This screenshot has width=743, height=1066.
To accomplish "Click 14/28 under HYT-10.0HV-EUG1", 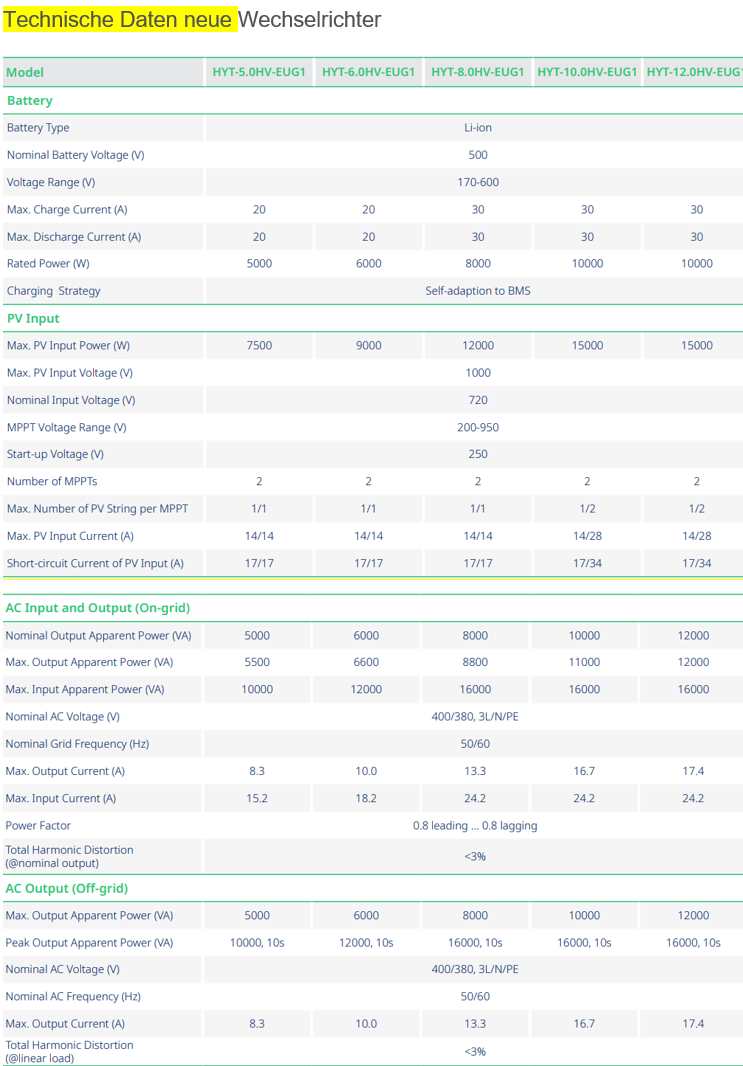I will [587, 536].
